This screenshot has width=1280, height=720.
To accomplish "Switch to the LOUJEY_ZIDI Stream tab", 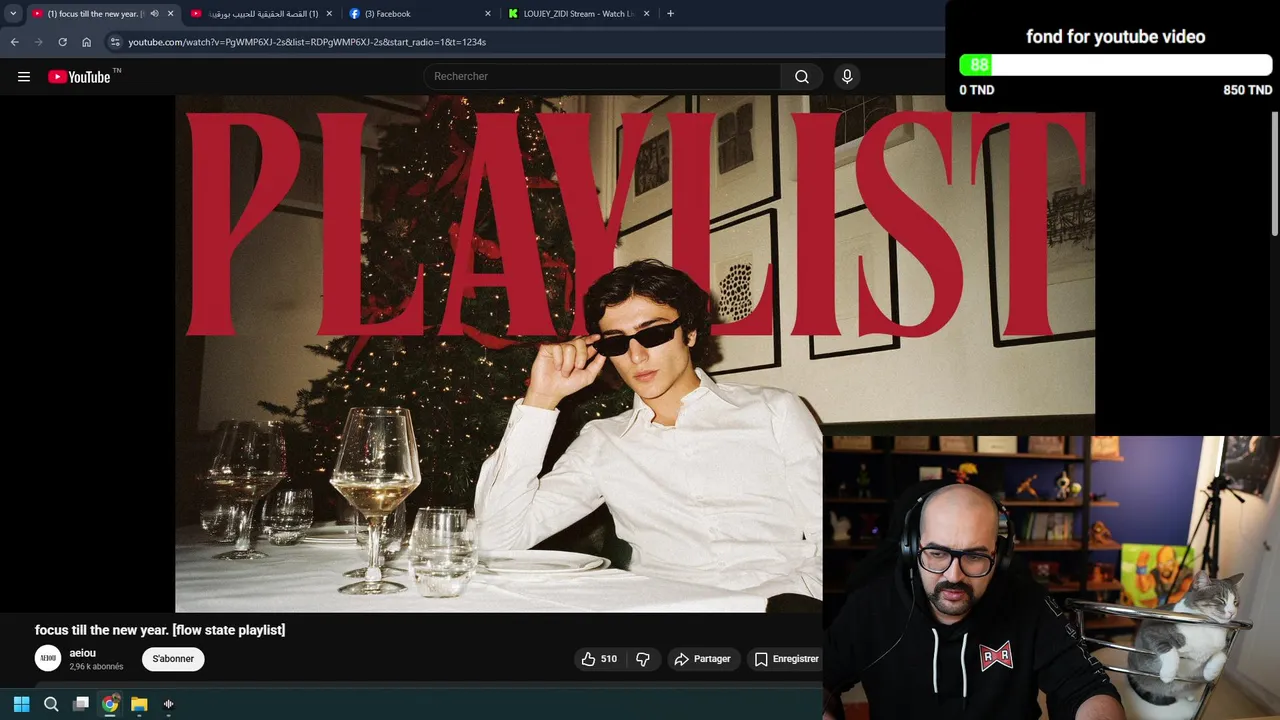I will (x=578, y=14).
